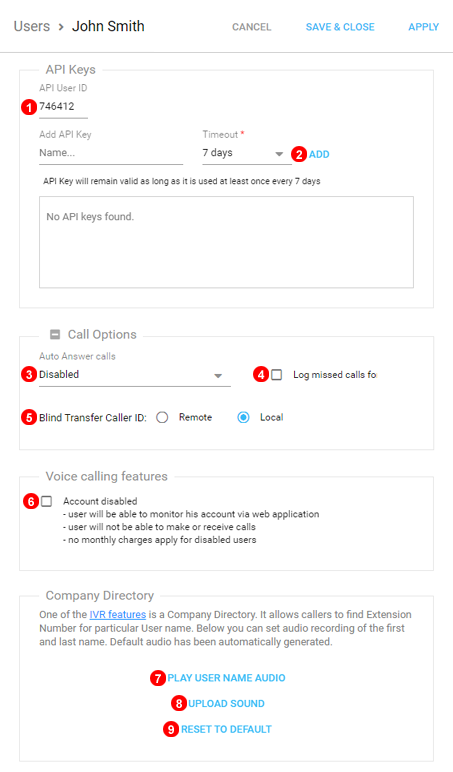Click PLAY USER NAME AUDIO
The image size is (453, 772).
coord(226,678)
